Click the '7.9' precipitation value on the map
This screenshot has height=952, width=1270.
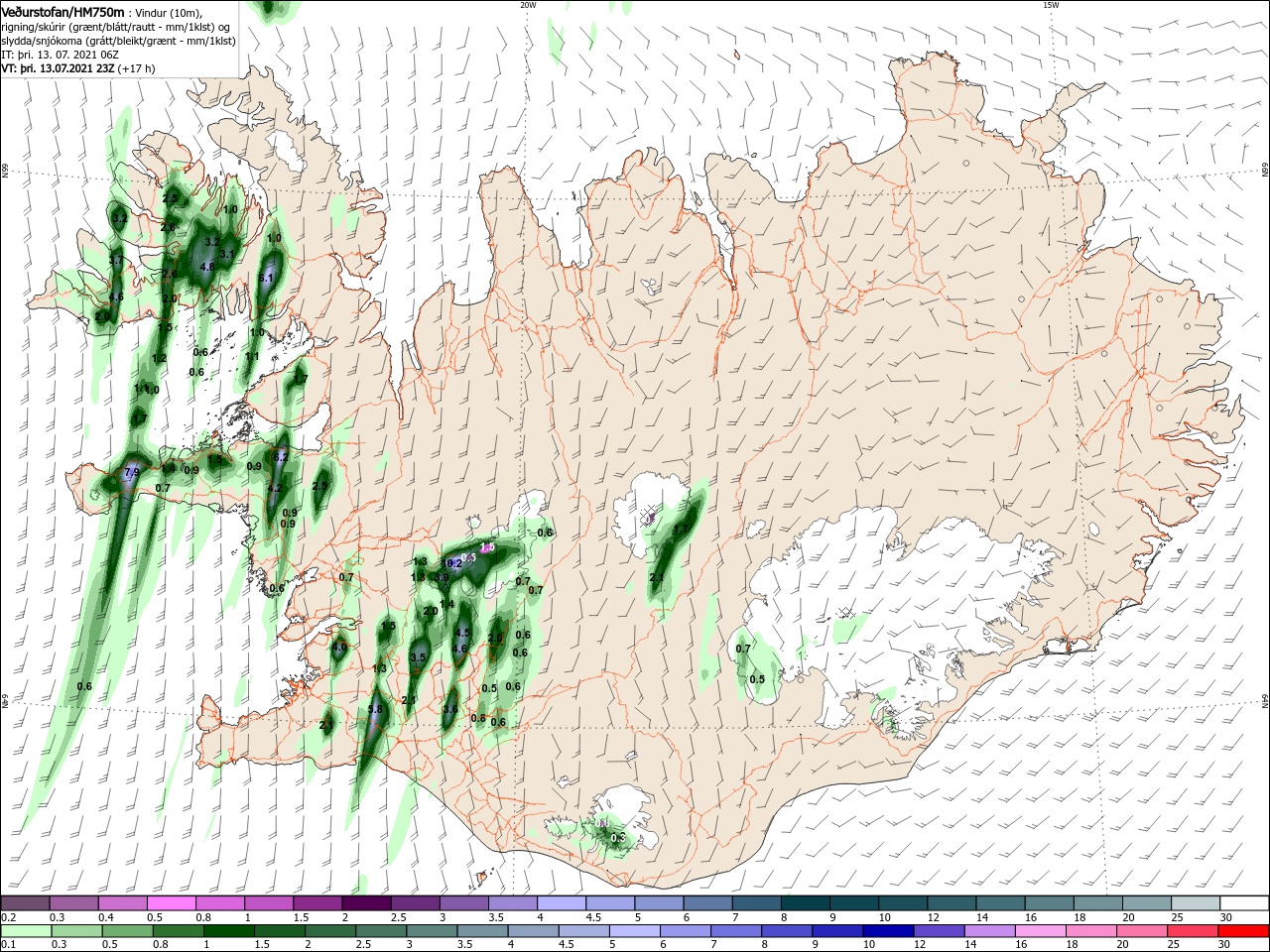pos(132,473)
